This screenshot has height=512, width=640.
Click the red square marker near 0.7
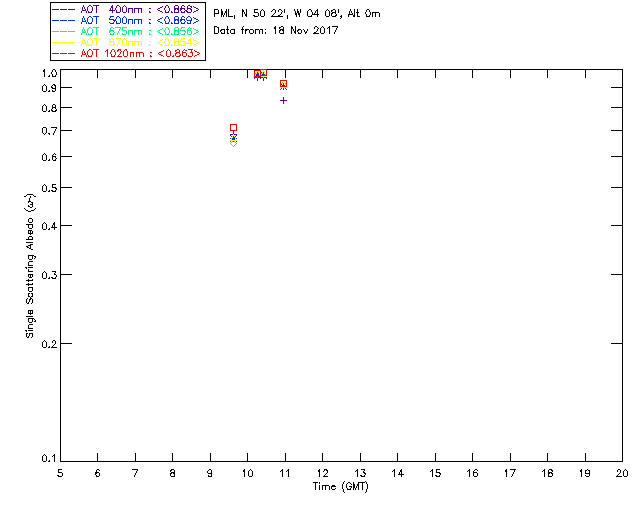pos(233,128)
